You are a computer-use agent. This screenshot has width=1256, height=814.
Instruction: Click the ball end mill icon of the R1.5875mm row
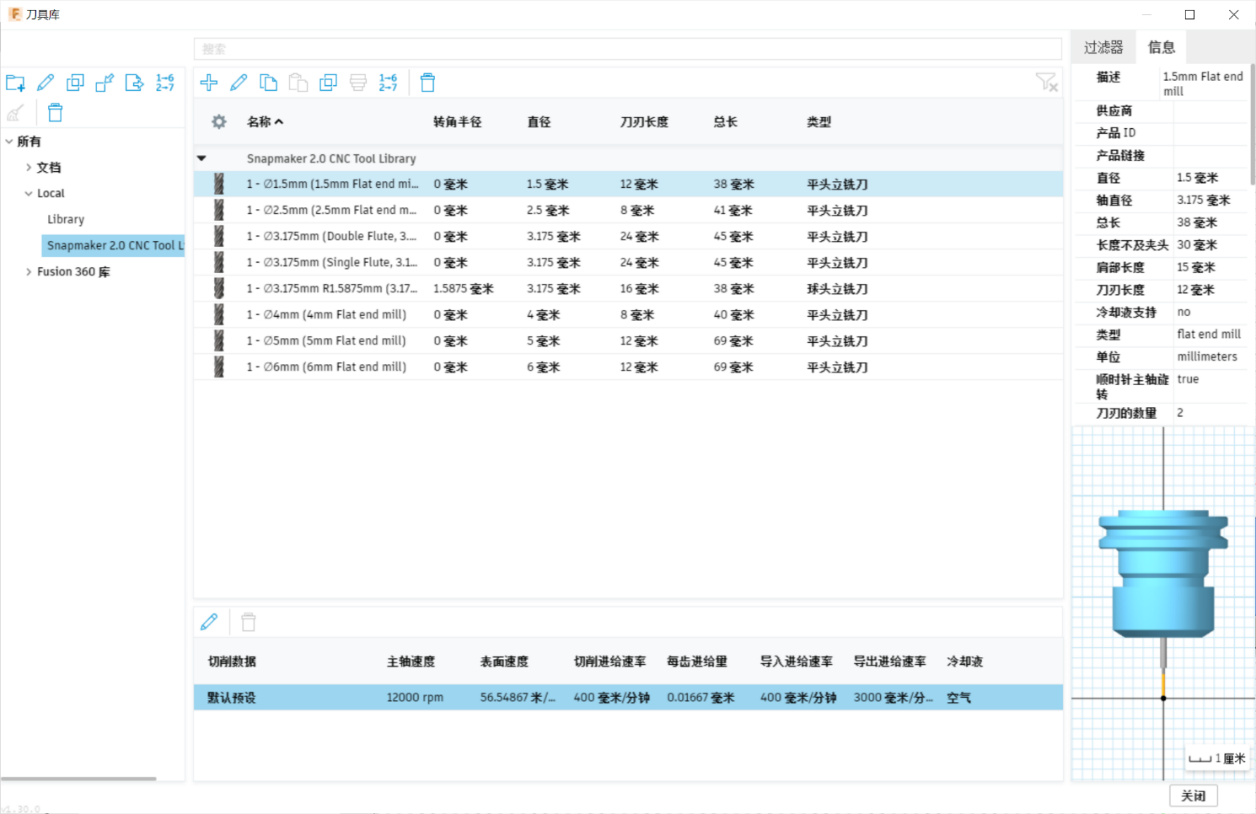tap(219, 288)
